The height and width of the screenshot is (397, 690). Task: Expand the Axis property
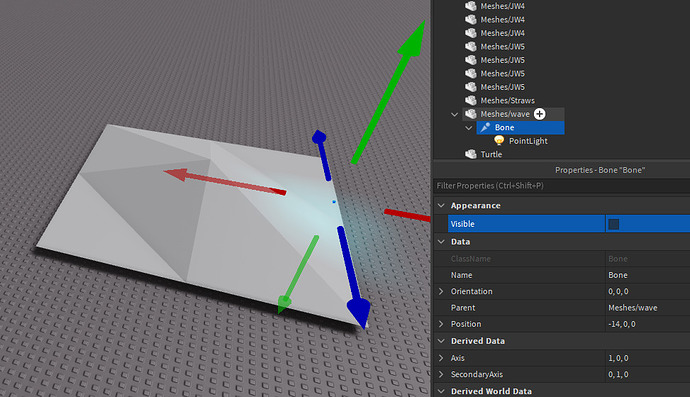point(441,358)
